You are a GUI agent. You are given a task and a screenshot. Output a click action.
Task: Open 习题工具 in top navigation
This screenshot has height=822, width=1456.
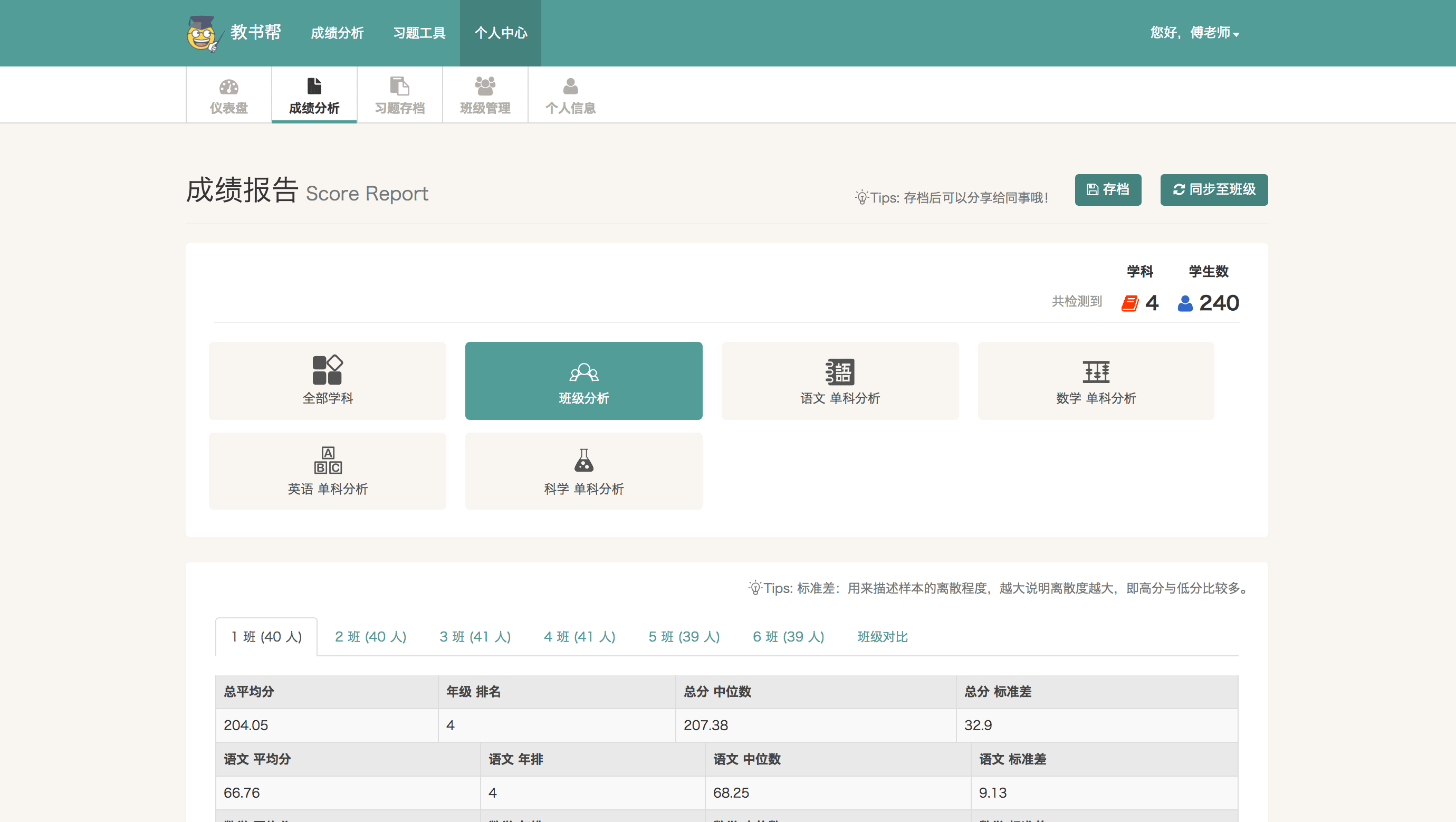coord(419,33)
